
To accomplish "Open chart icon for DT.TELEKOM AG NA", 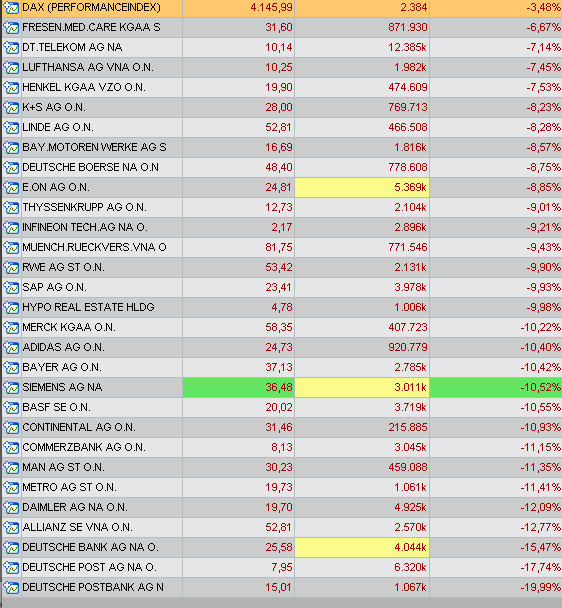I will [12, 48].
